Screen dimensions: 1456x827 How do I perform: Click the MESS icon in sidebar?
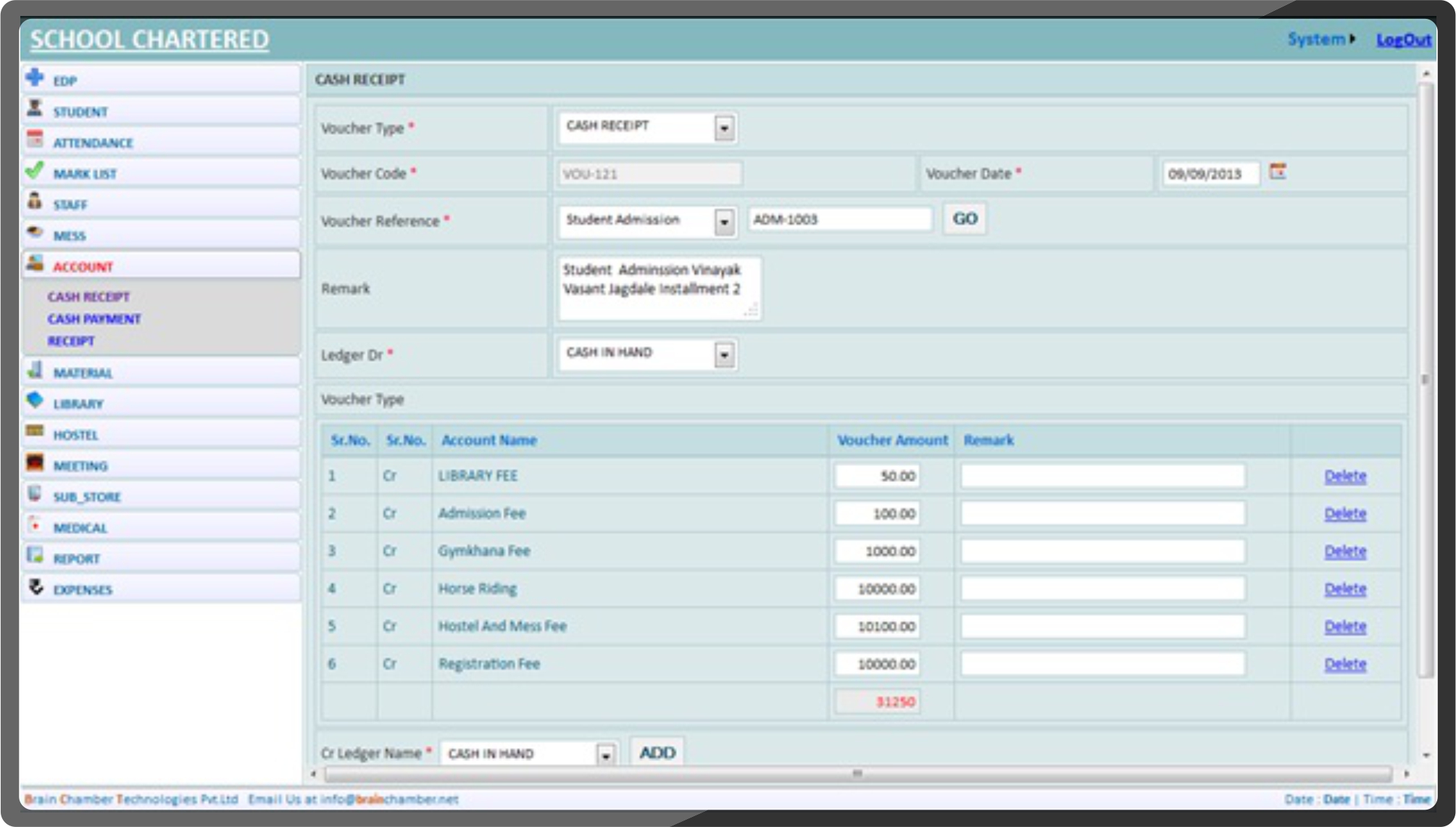point(34,232)
